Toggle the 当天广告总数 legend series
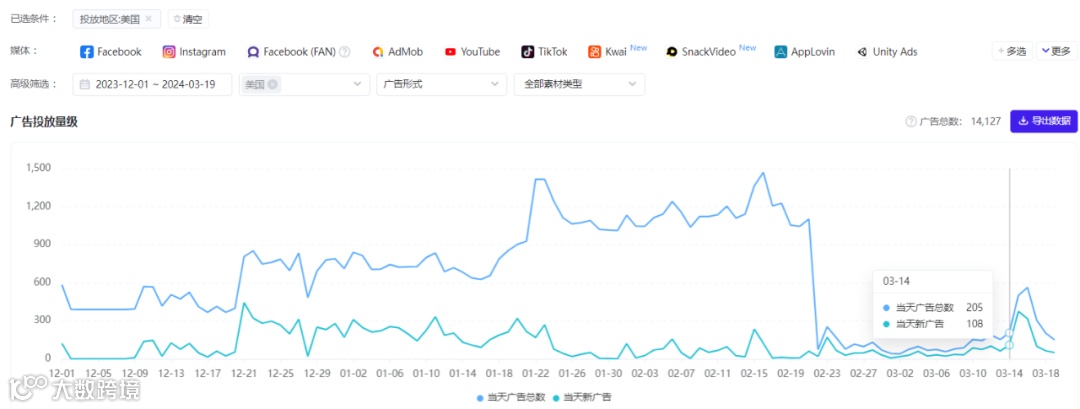Image resolution: width=1080 pixels, height=409 pixels. 510,397
